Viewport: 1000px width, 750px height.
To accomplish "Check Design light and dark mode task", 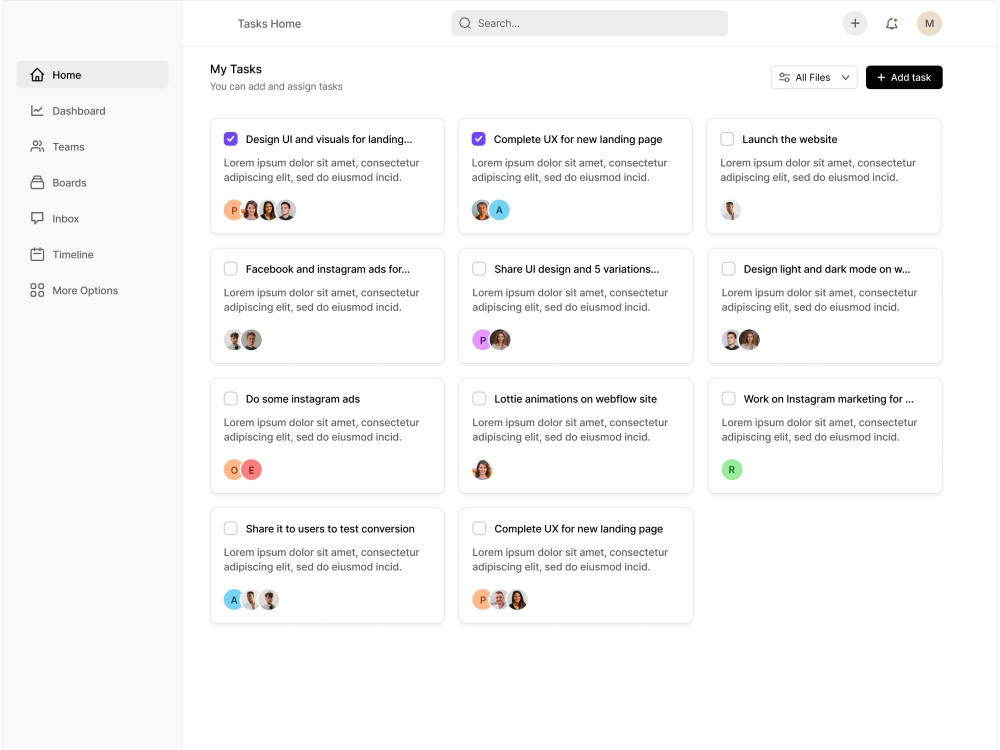I will click(728, 268).
